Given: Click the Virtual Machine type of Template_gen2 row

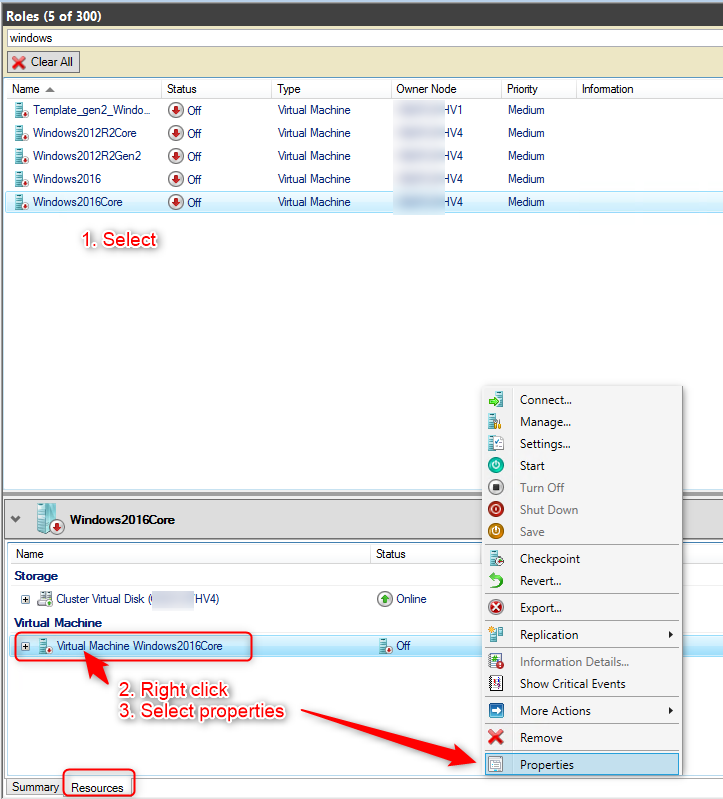Looking at the screenshot, I should point(314,110).
